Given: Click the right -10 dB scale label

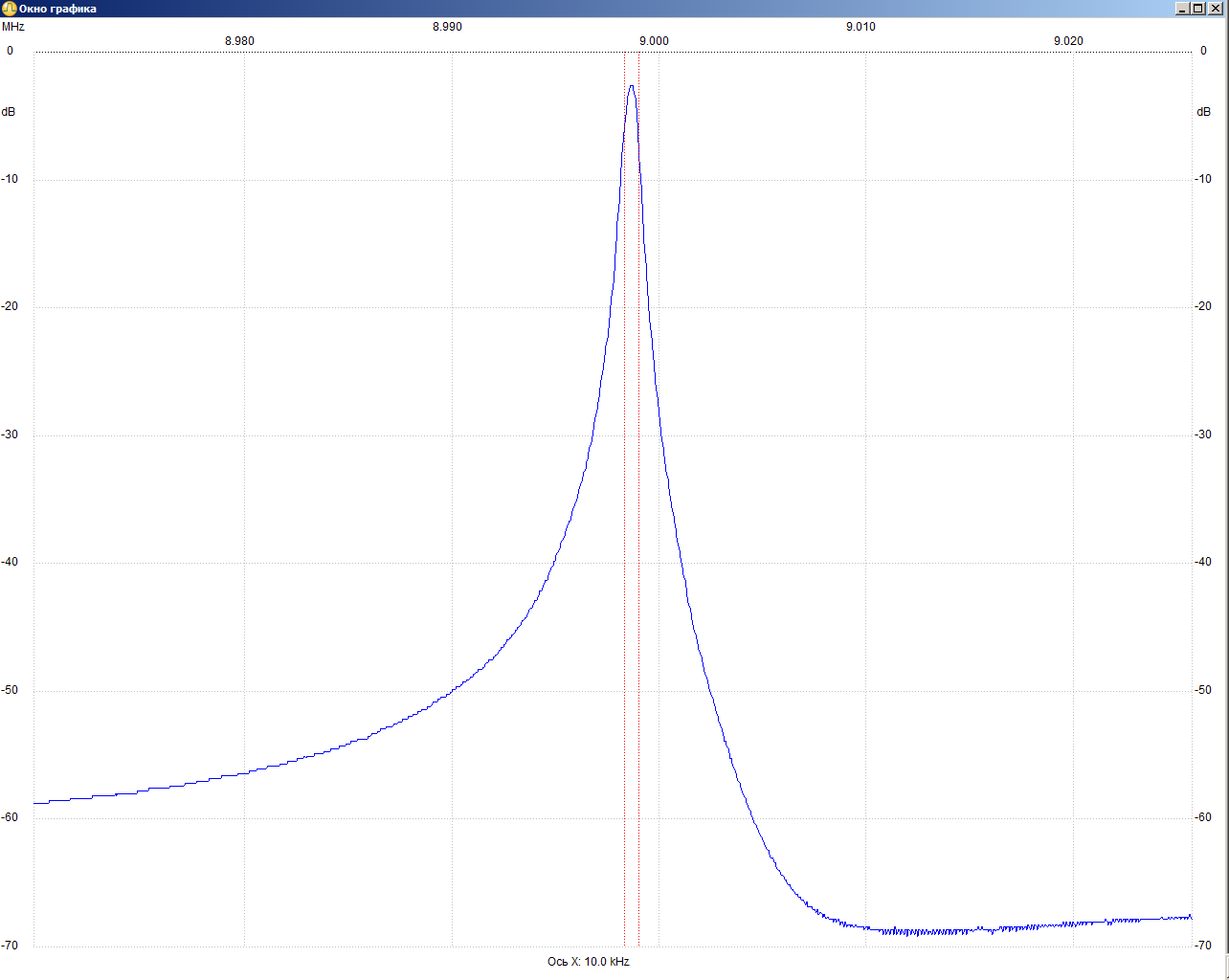Looking at the screenshot, I should coord(1203,179).
